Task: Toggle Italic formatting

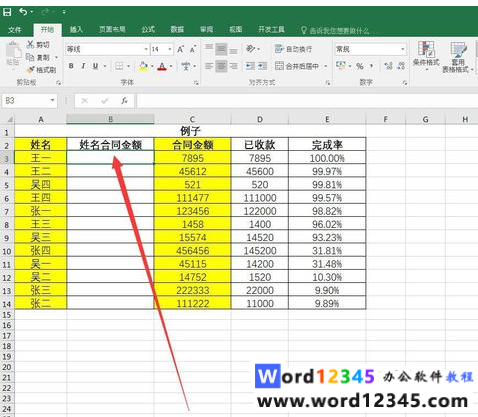Action: 83,66
